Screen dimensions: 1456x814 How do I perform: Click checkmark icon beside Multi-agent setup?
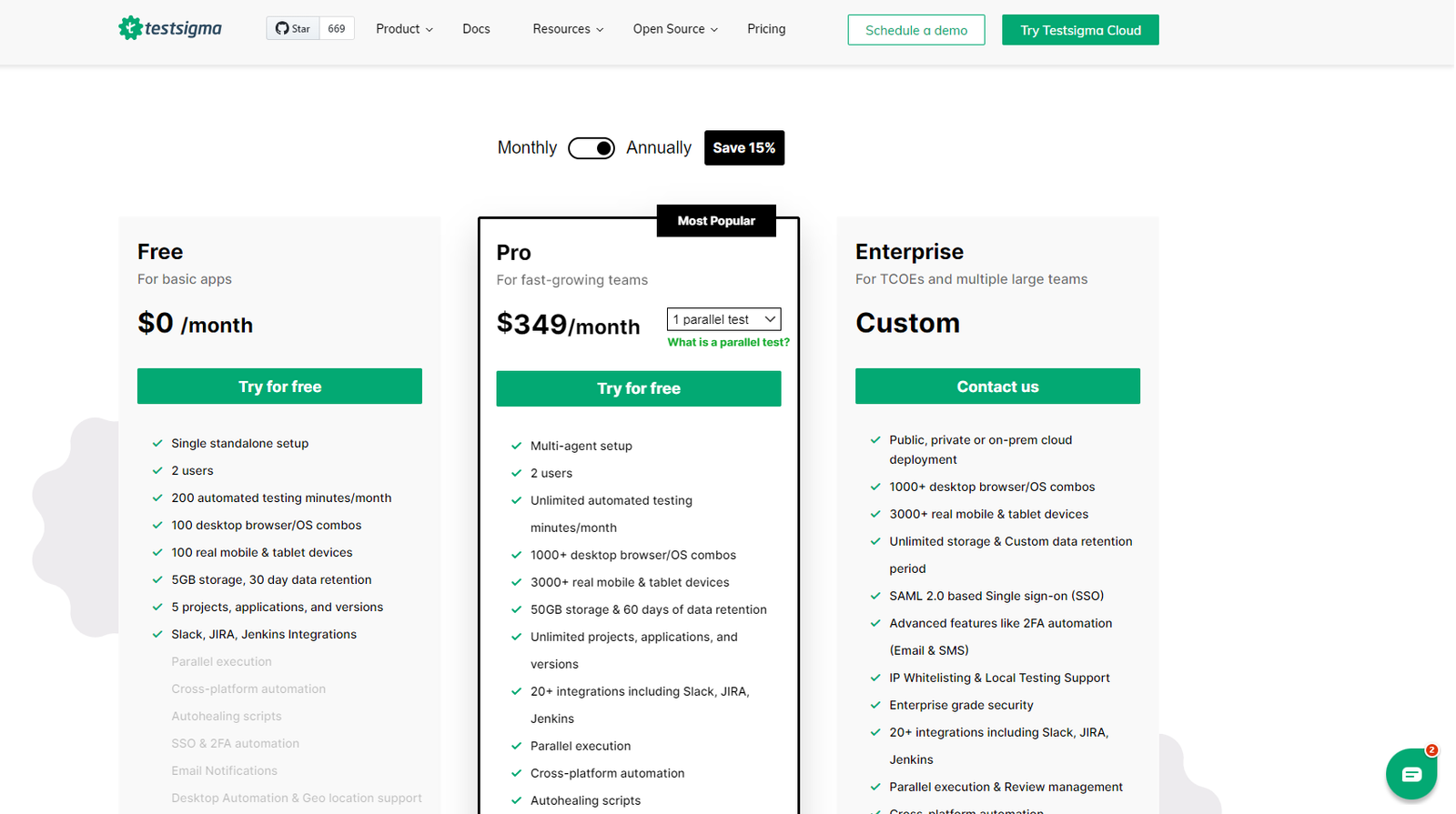coord(517,446)
